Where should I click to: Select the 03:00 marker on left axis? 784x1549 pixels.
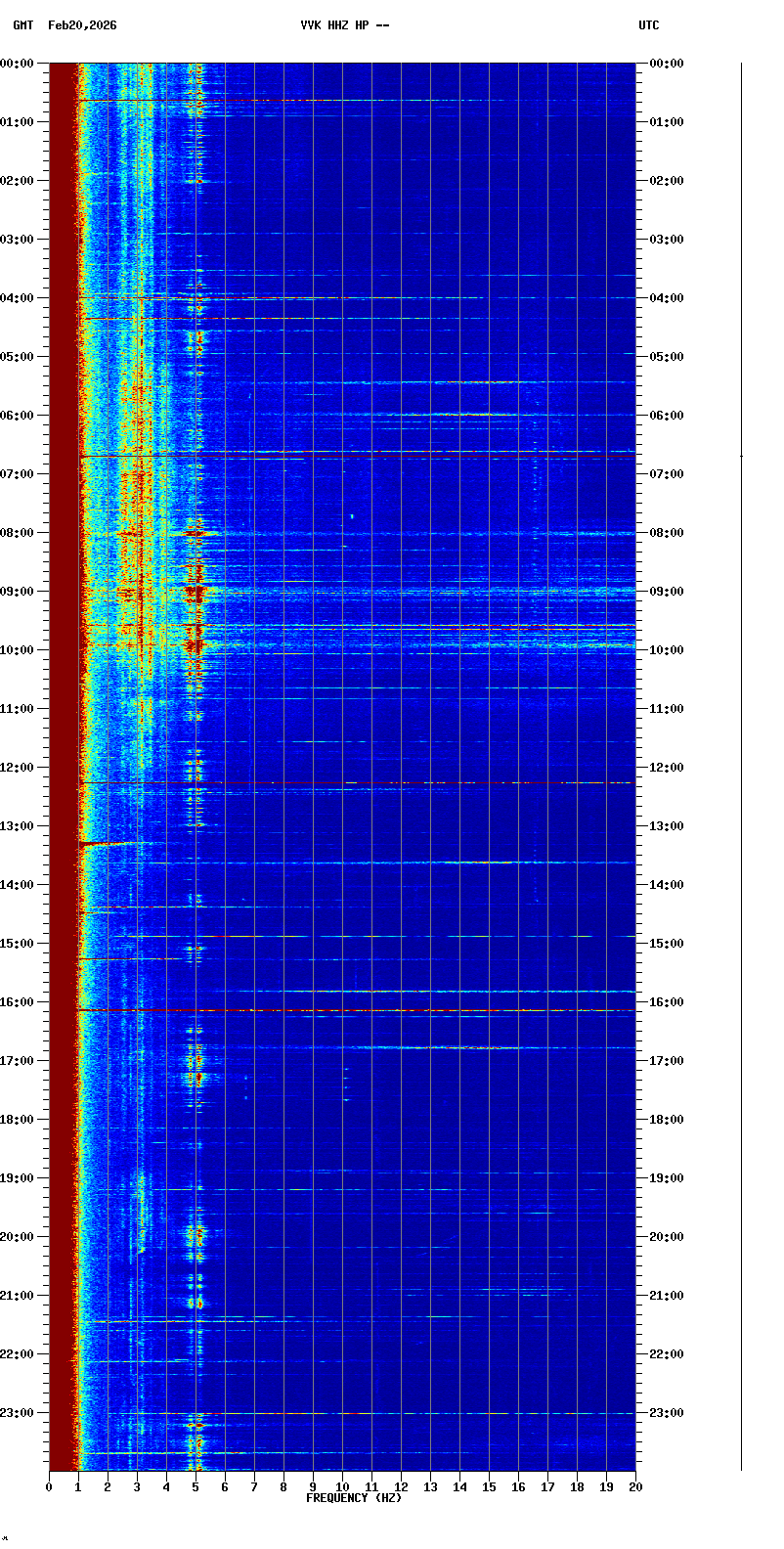(17, 240)
